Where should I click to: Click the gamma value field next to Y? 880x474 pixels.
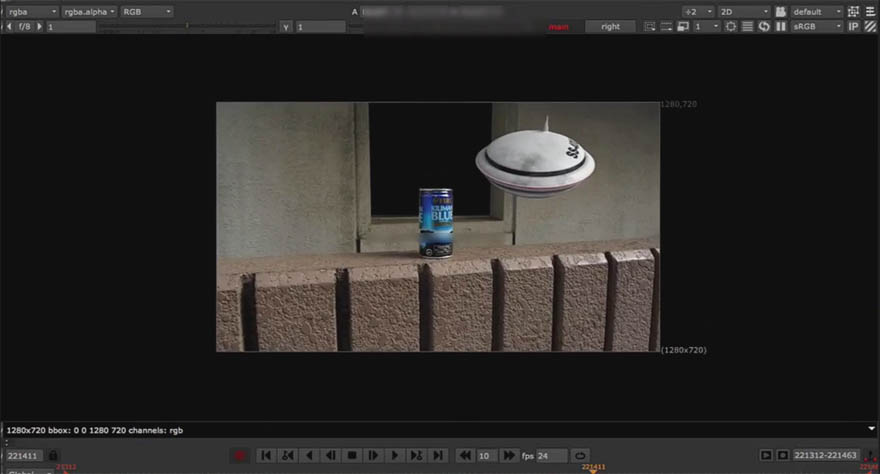(320, 26)
